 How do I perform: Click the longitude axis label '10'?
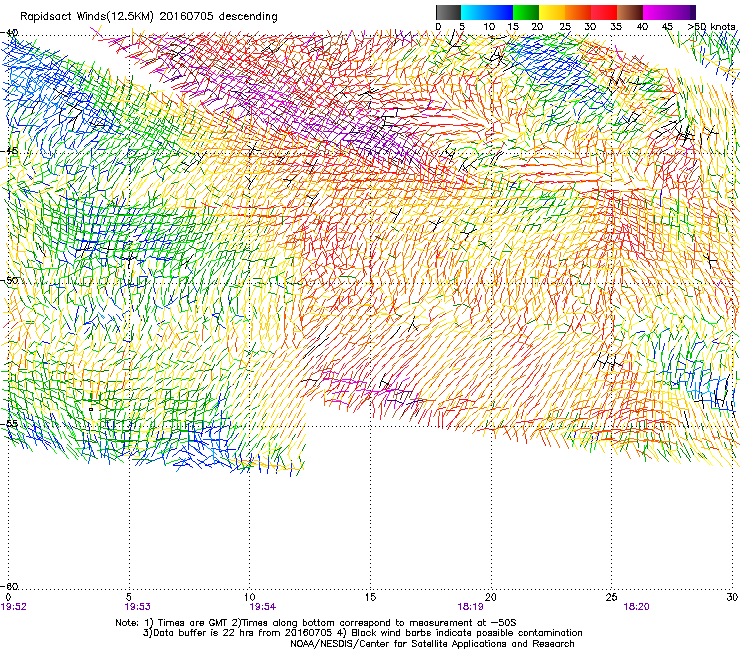(x=249, y=597)
